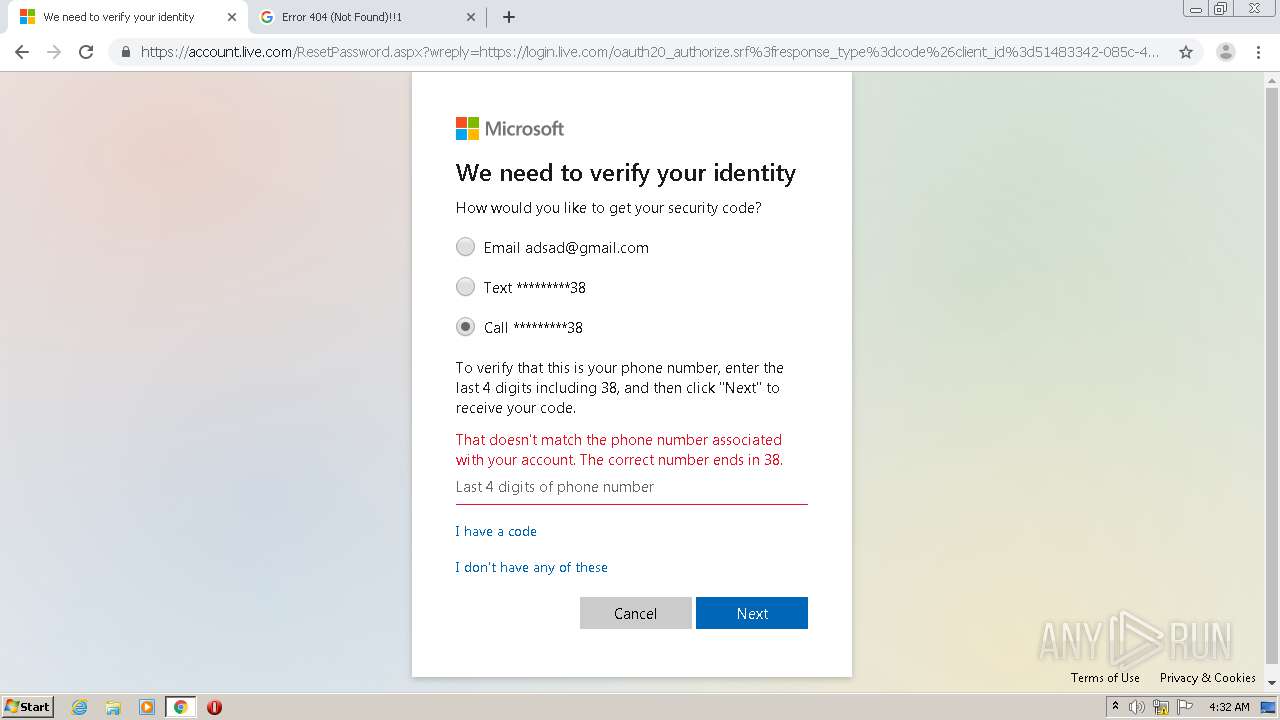The height and width of the screenshot is (720, 1280).
Task: Open the 'I have a code' link
Action: (496, 531)
